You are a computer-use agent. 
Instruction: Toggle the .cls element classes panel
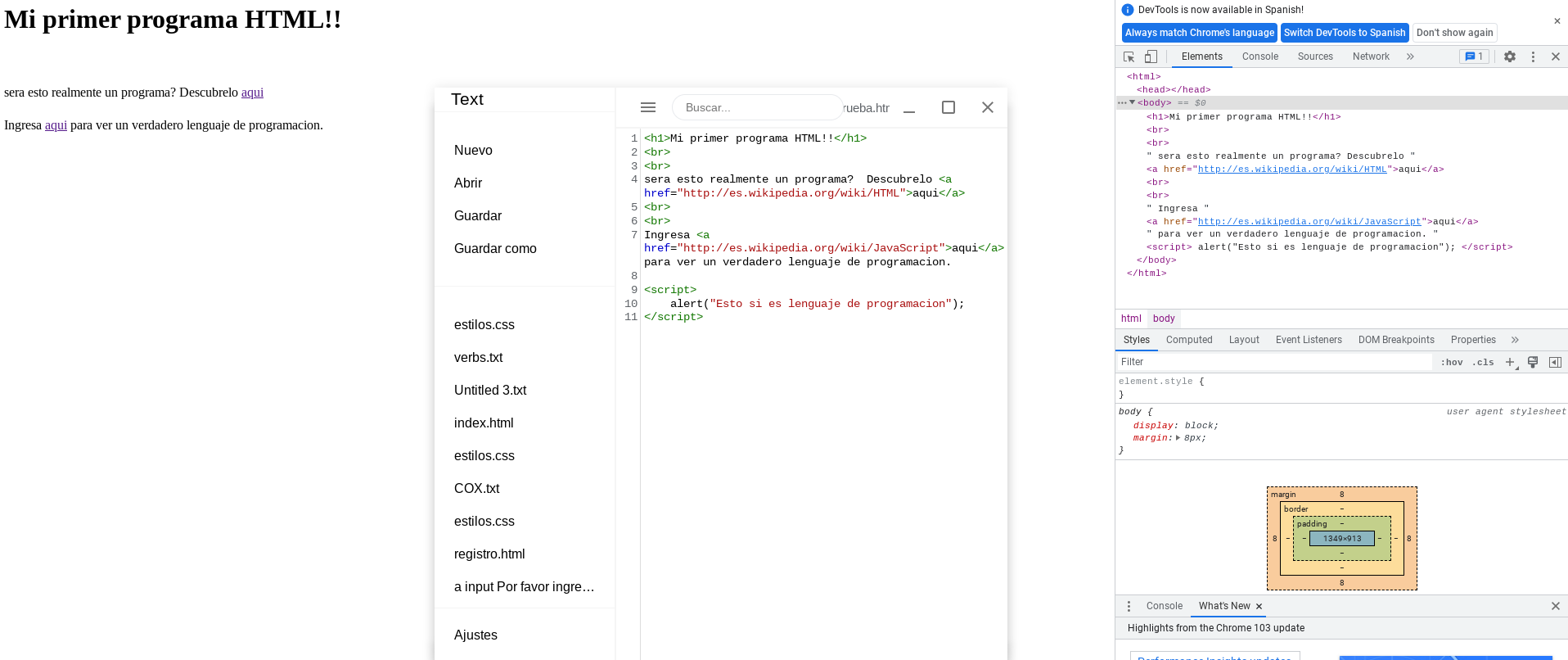[x=1483, y=362]
